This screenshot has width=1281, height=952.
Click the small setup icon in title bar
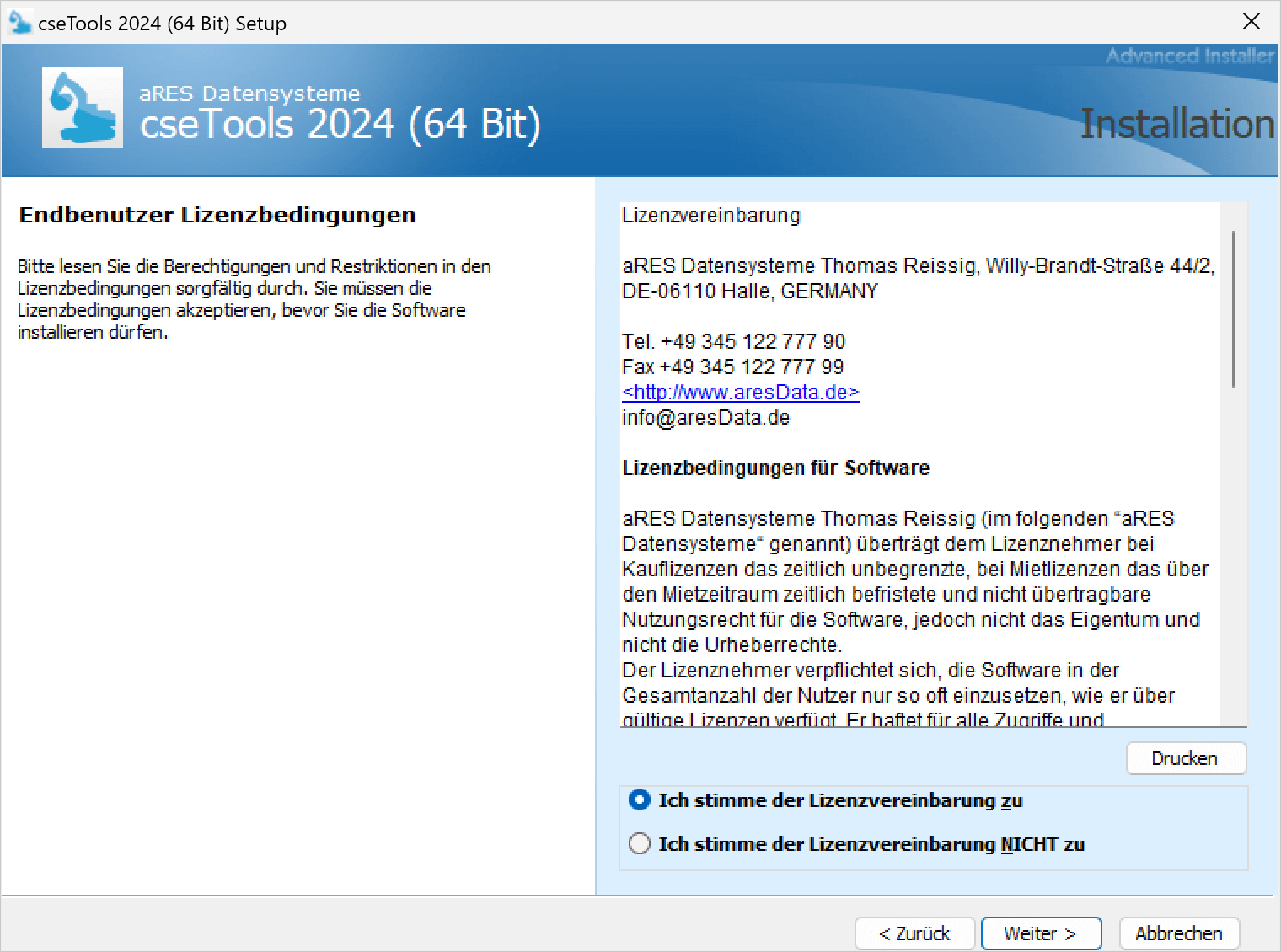[19, 22]
